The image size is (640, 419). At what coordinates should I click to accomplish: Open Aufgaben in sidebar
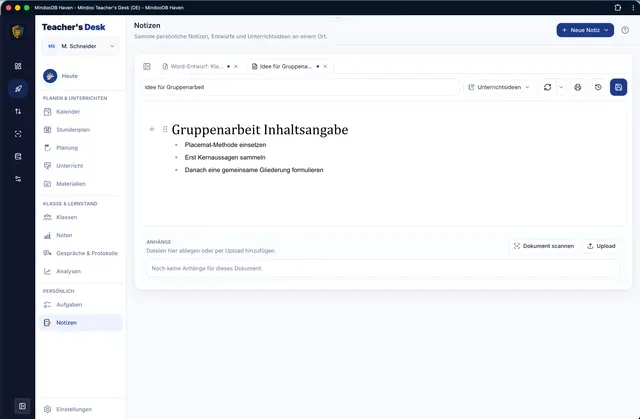point(81,304)
